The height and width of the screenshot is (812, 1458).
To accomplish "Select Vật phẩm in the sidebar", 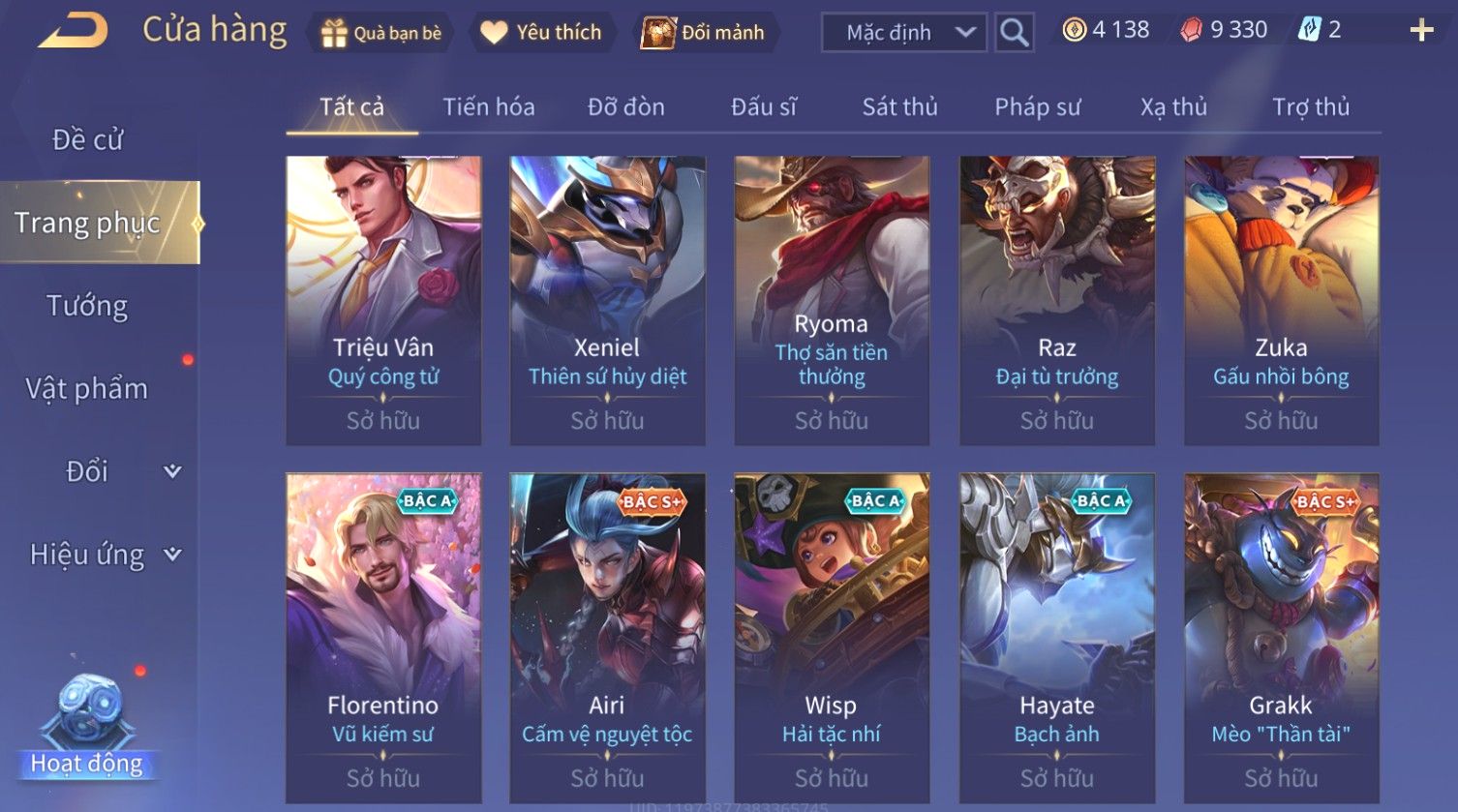I will pos(87,389).
